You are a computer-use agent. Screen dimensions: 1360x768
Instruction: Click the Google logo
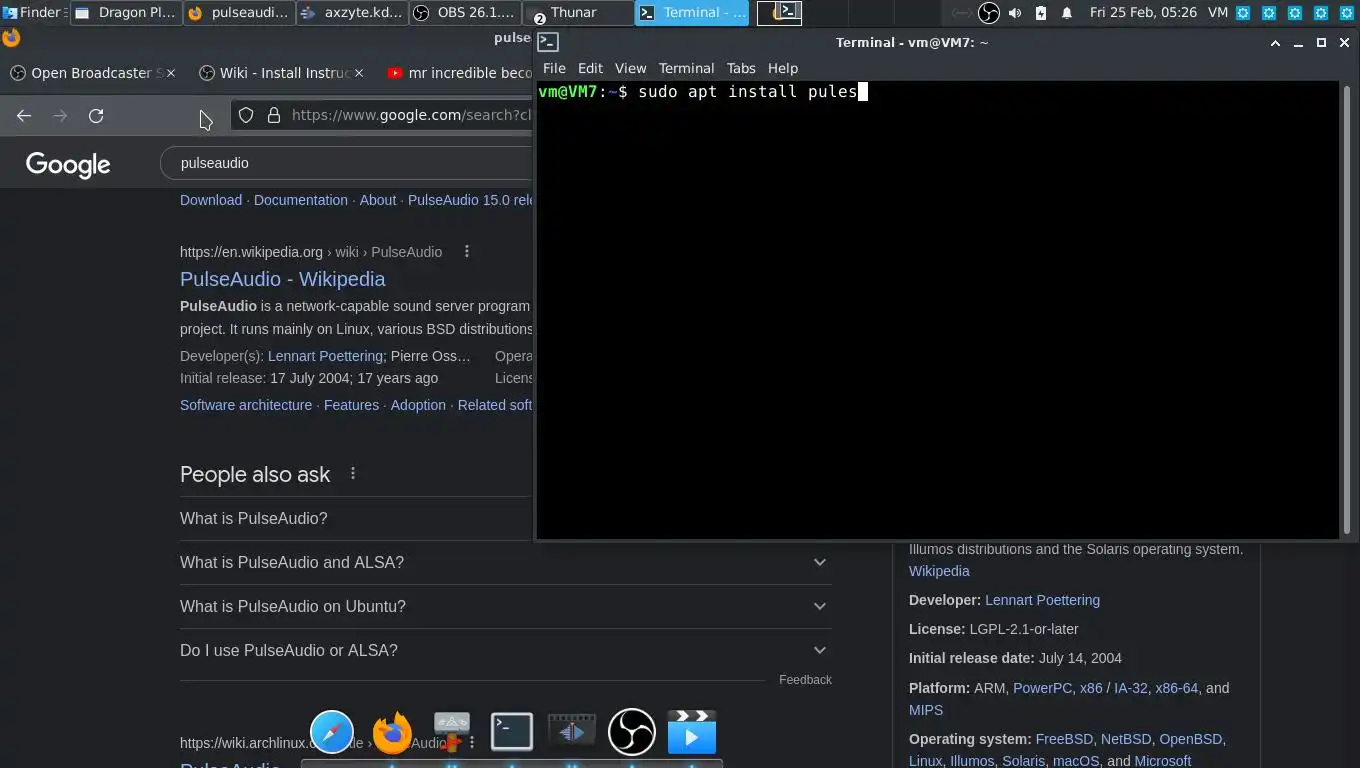click(68, 164)
